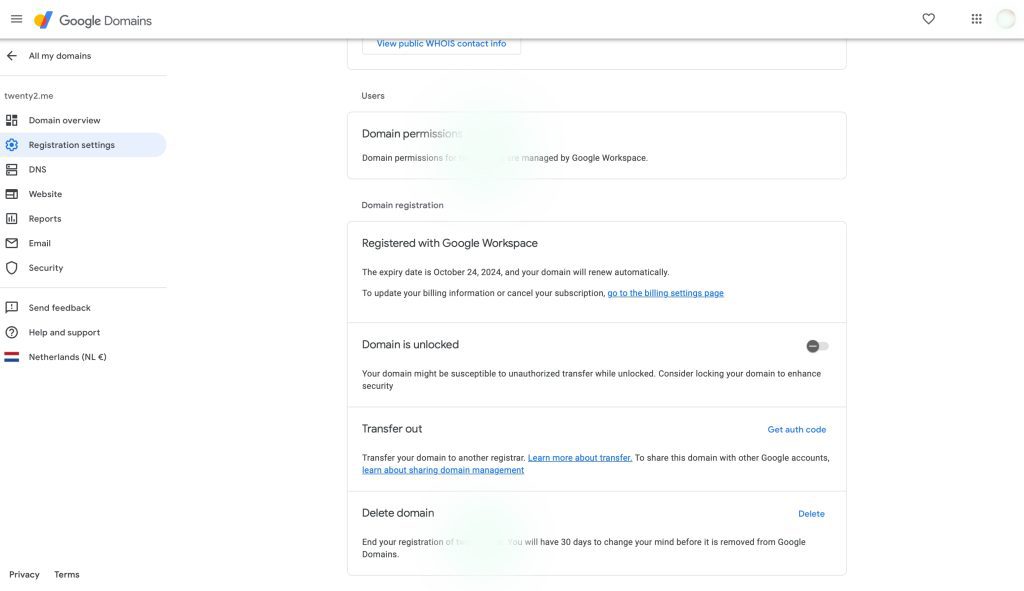Click the Users section label
Viewport: 1024px width, 591px height.
(373, 96)
